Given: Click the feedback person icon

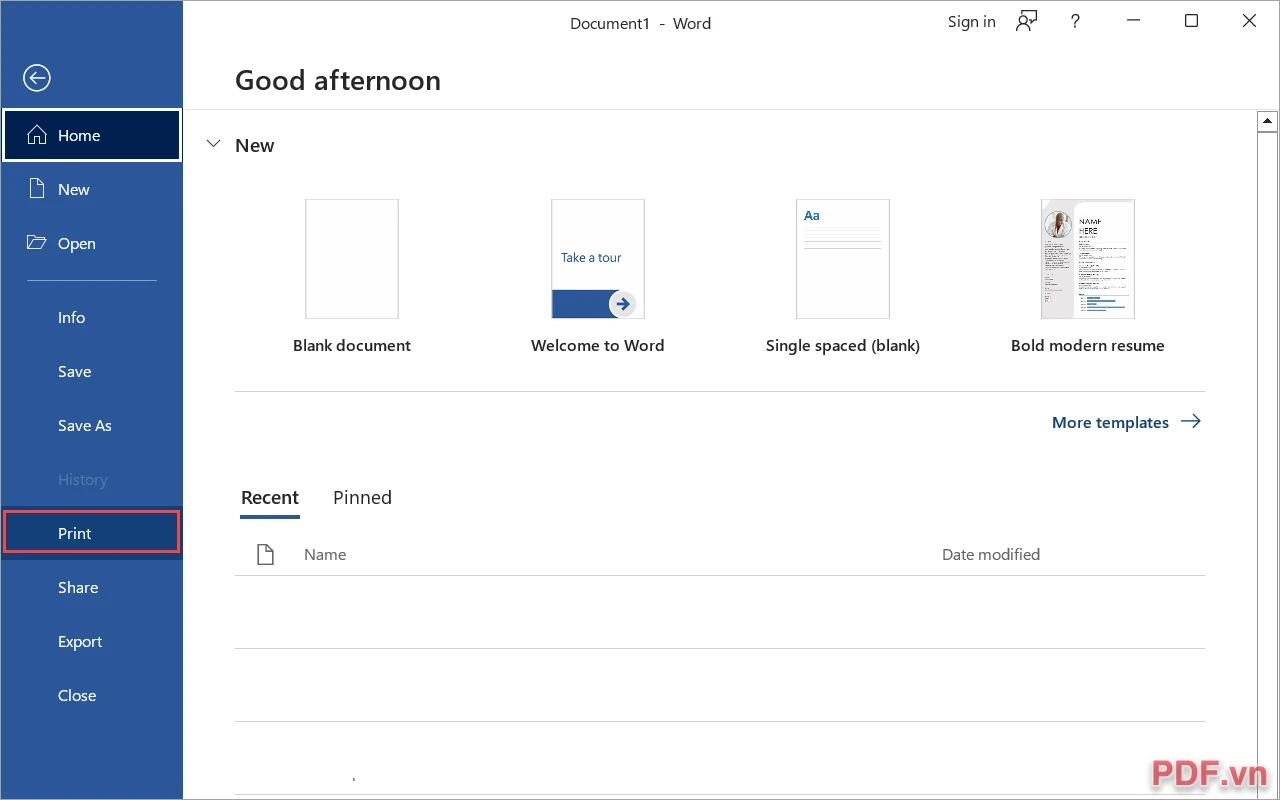Looking at the screenshot, I should (x=1026, y=21).
